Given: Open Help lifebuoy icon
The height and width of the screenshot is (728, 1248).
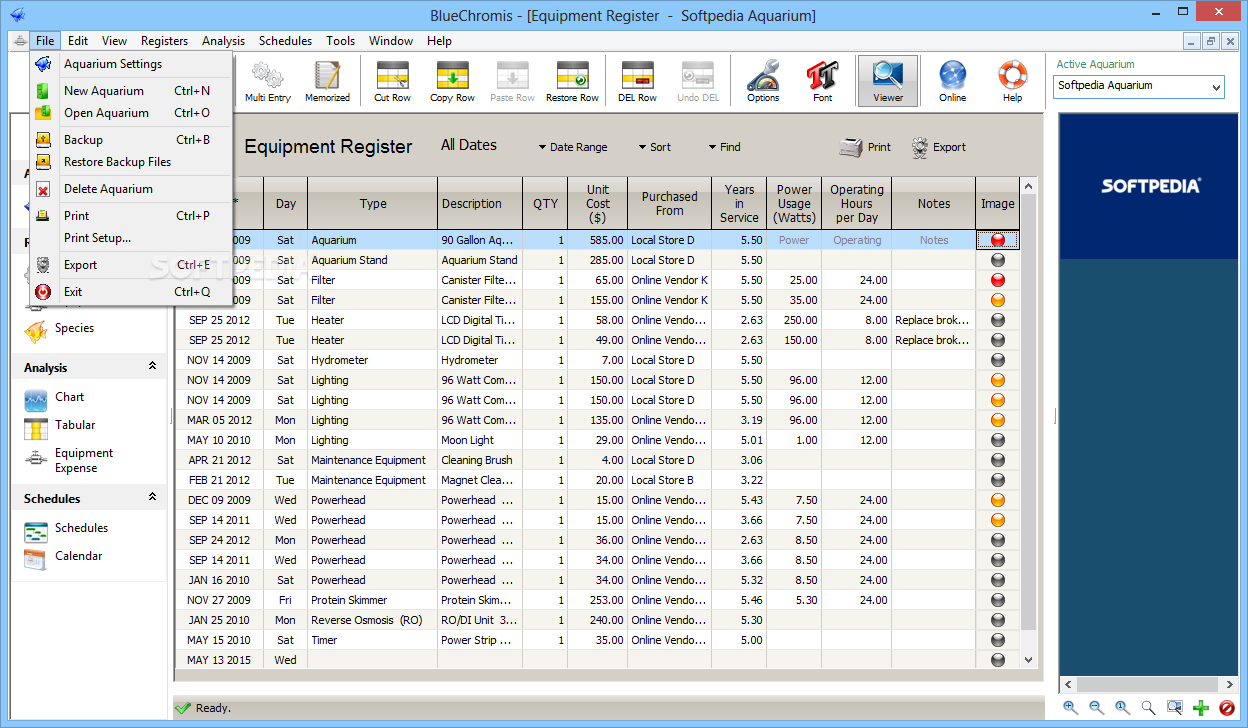Looking at the screenshot, I should 1012,81.
